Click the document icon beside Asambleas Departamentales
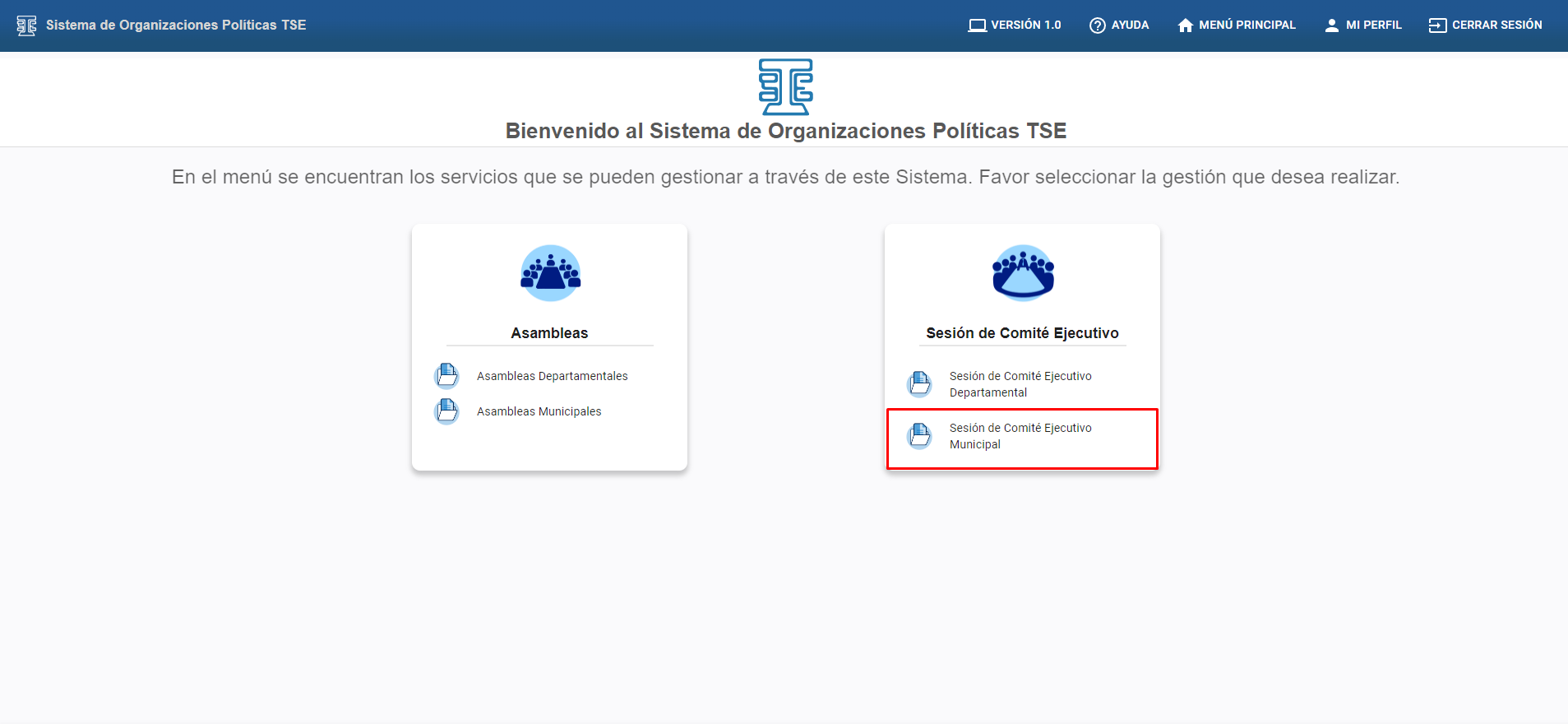This screenshot has width=1568, height=724. pos(446,376)
